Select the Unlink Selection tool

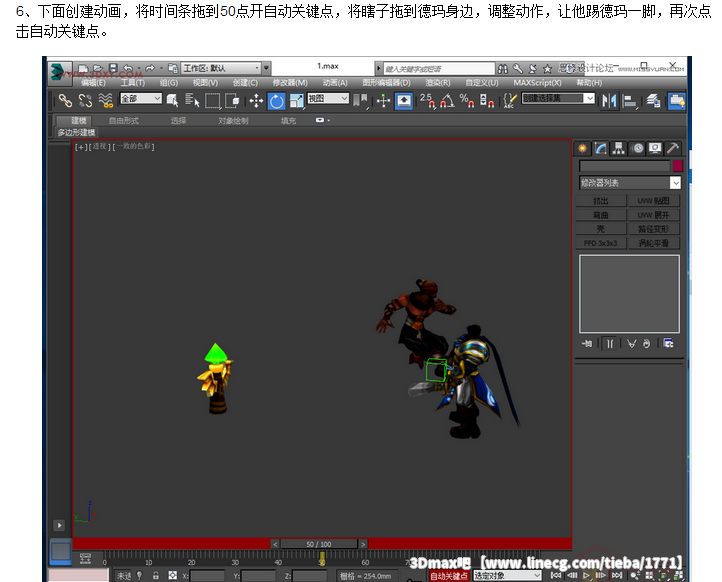pyautogui.click(x=85, y=100)
